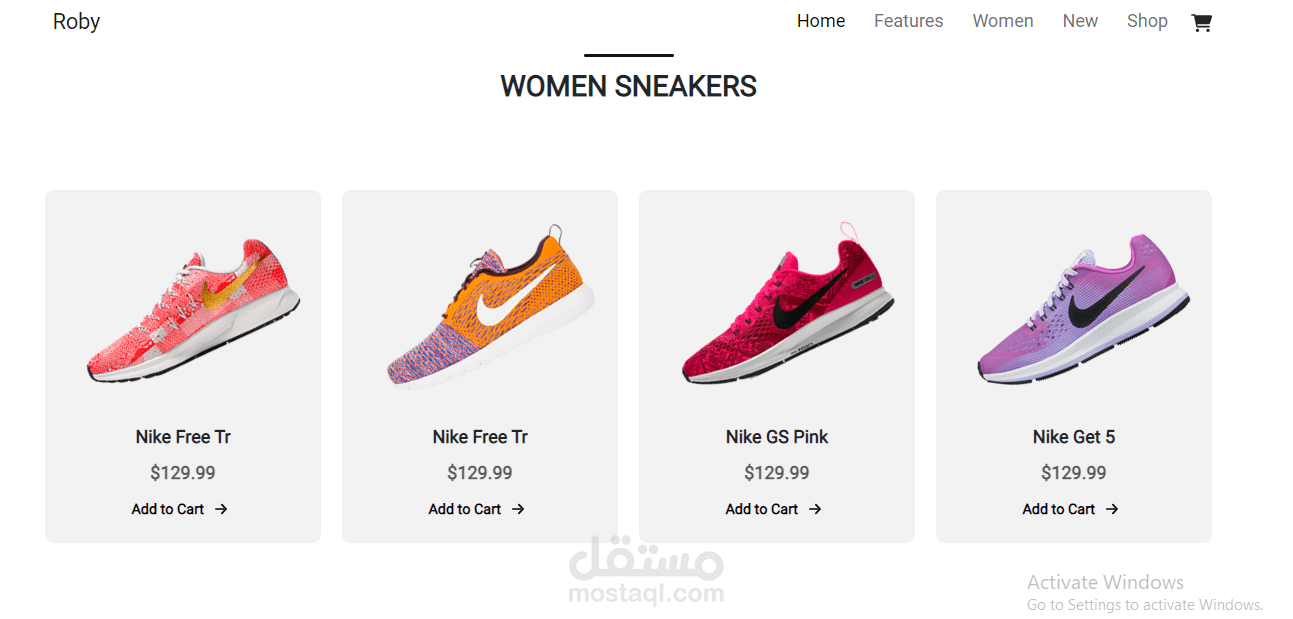Go to the Home nav item
Viewport: 1293px width, 619px height.
[x=821, y=21]
